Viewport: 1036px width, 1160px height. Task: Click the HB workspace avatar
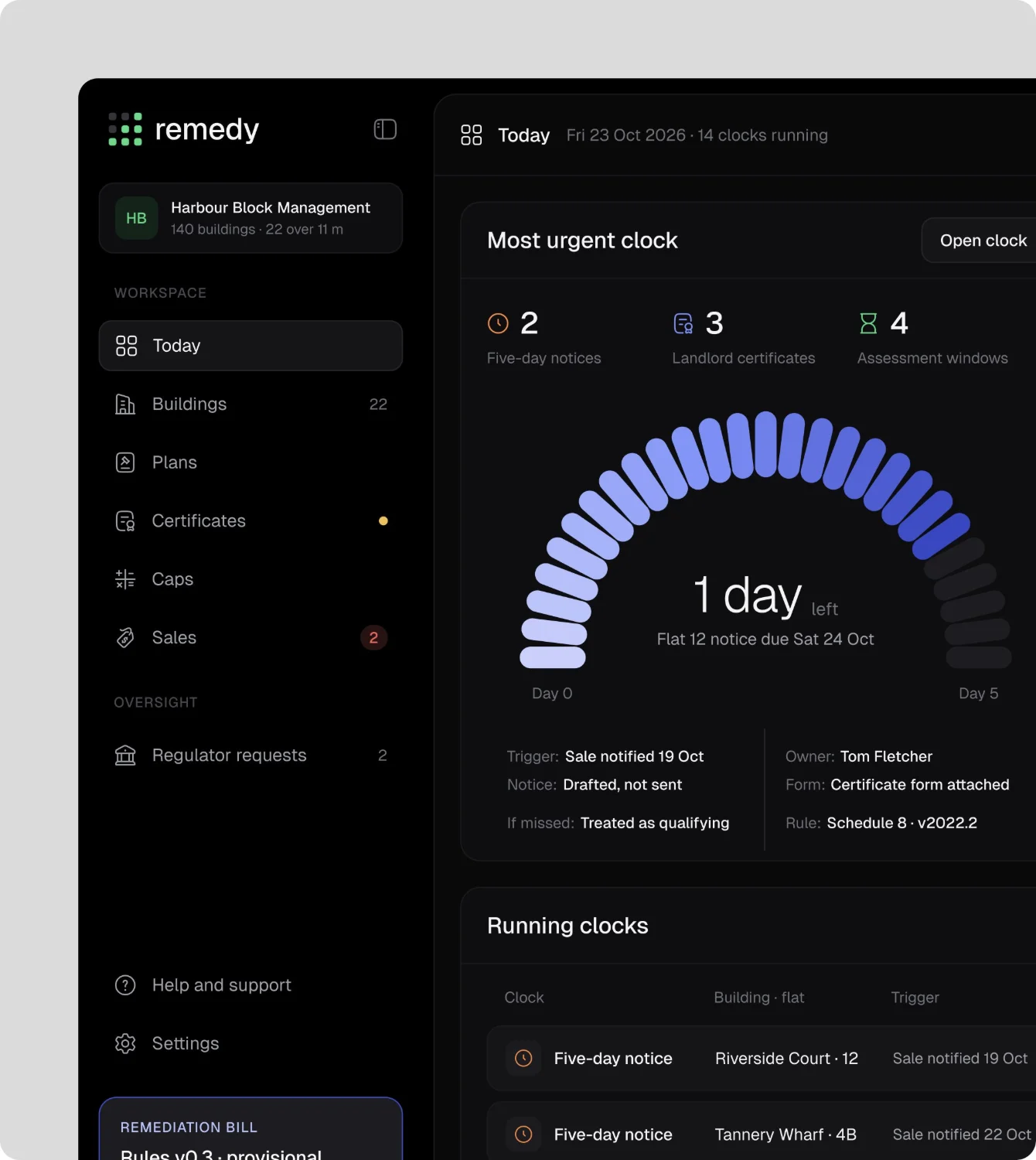coord(136,218)
